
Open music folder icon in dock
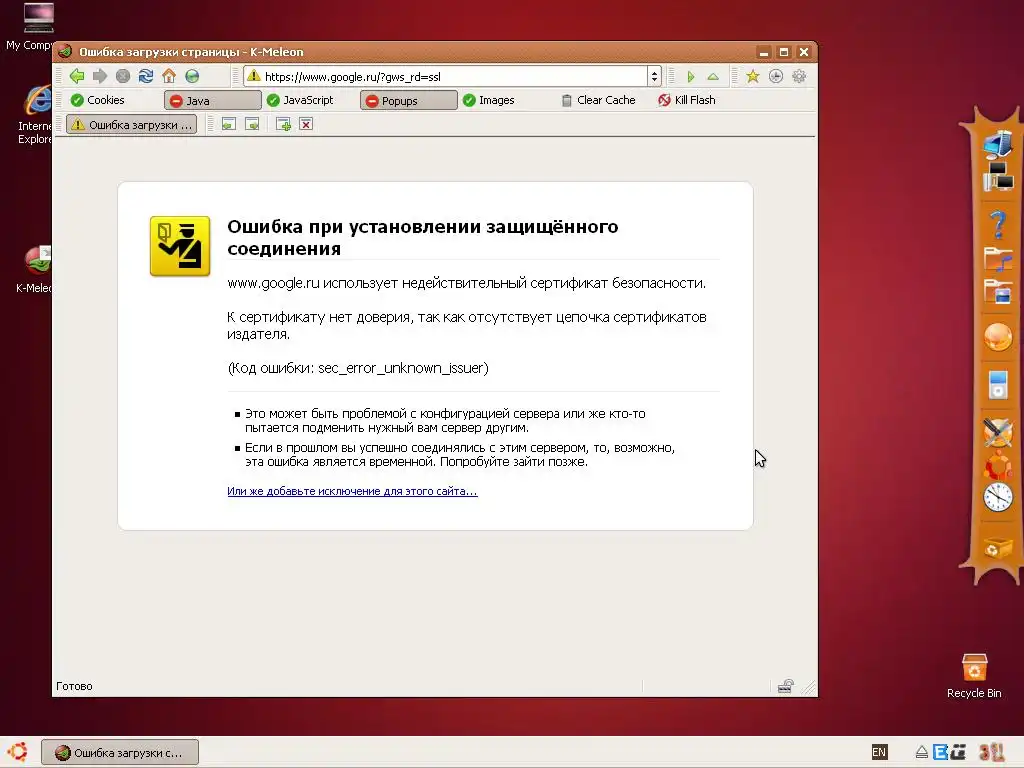[998, 259]
